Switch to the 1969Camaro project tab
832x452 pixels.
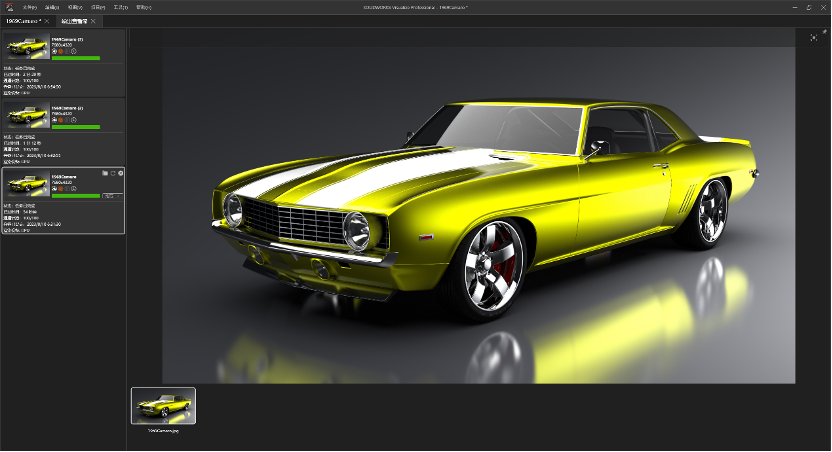point(24,20)
